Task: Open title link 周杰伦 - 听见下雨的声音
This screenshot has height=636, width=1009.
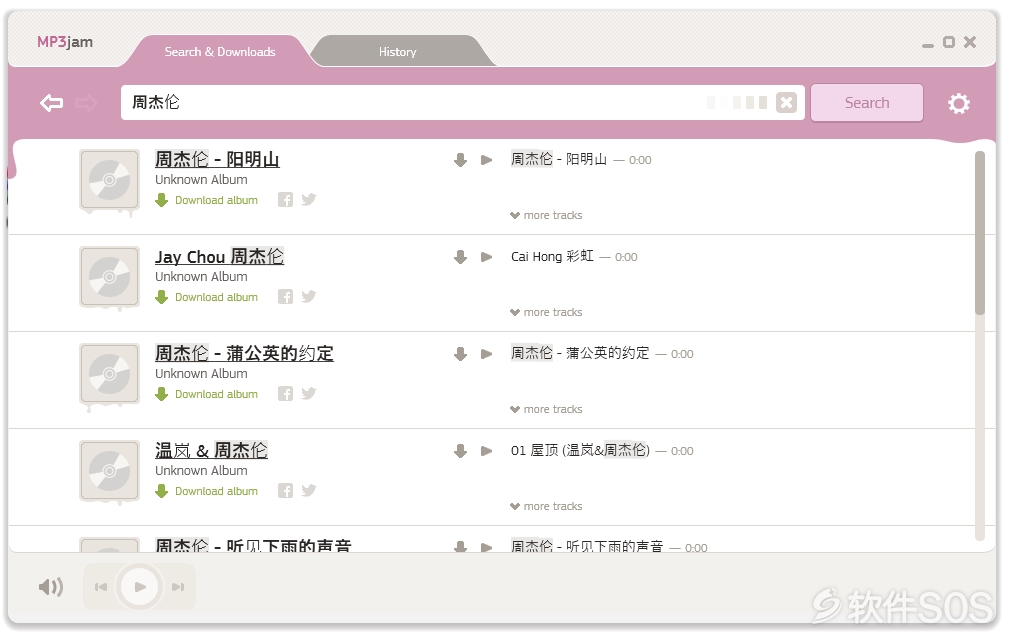Action: click(x=253, y=545)
